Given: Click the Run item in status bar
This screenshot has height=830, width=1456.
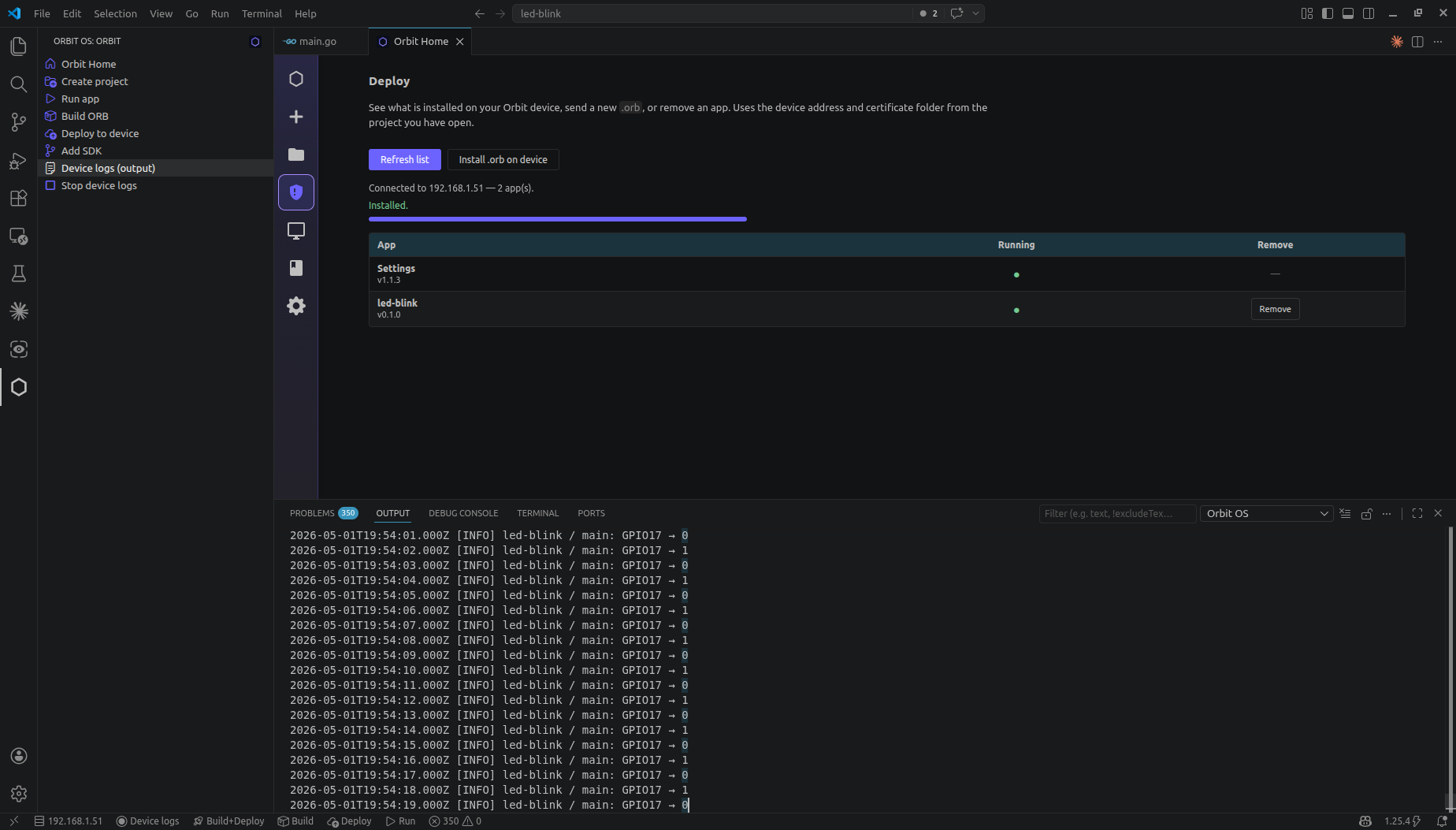Looking at the screenshot, I should click(400, 821).
